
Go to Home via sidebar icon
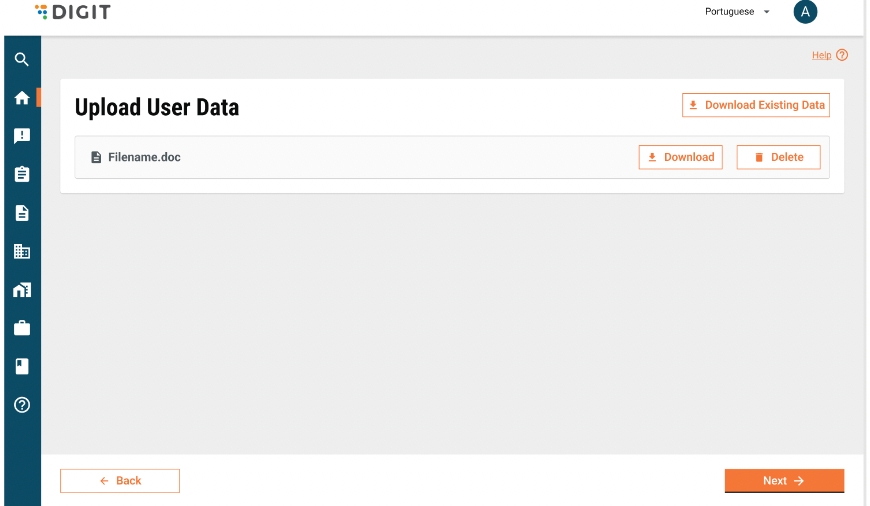(x=22, y=98)
